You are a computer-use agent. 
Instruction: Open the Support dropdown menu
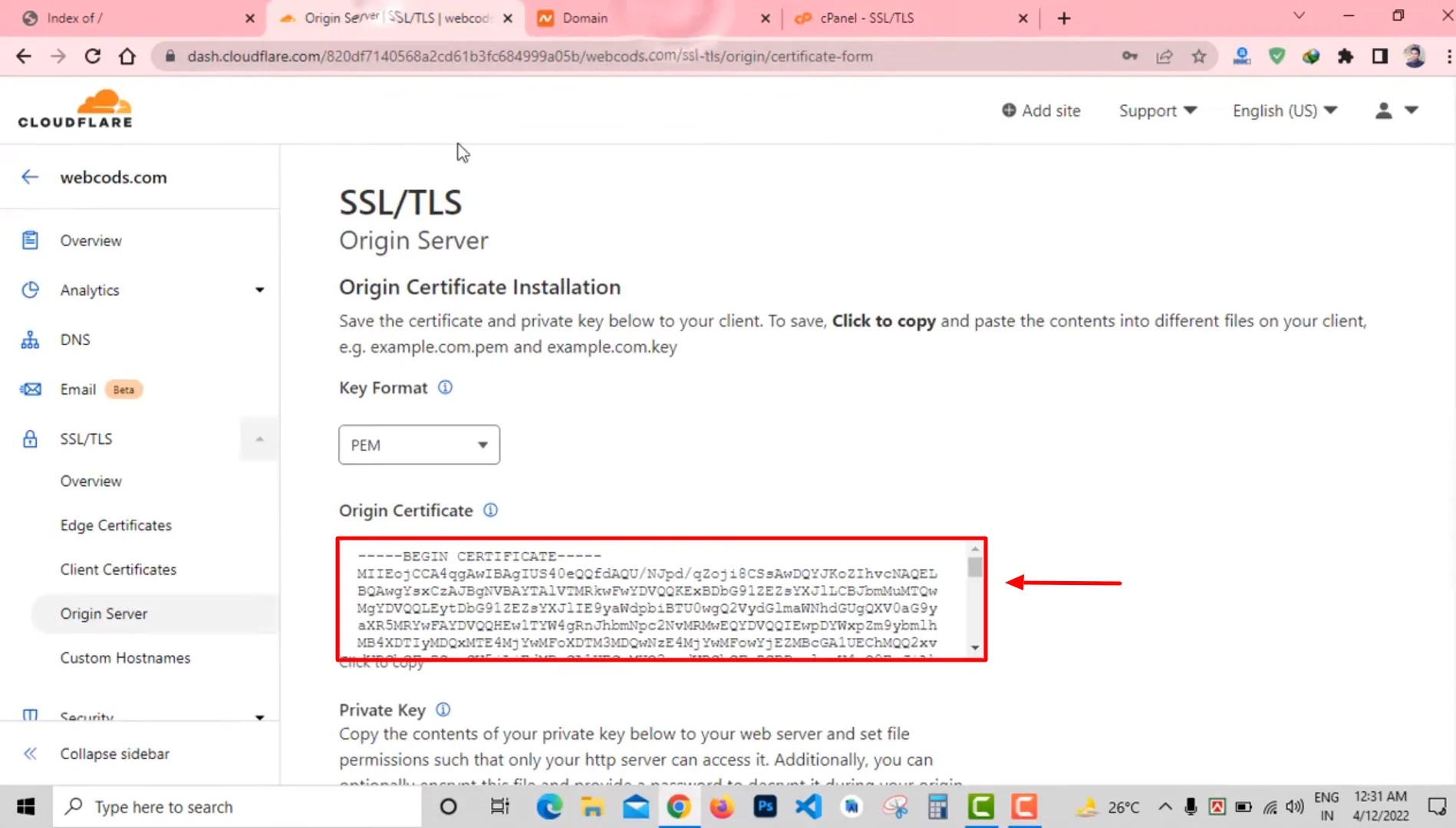1158,110
